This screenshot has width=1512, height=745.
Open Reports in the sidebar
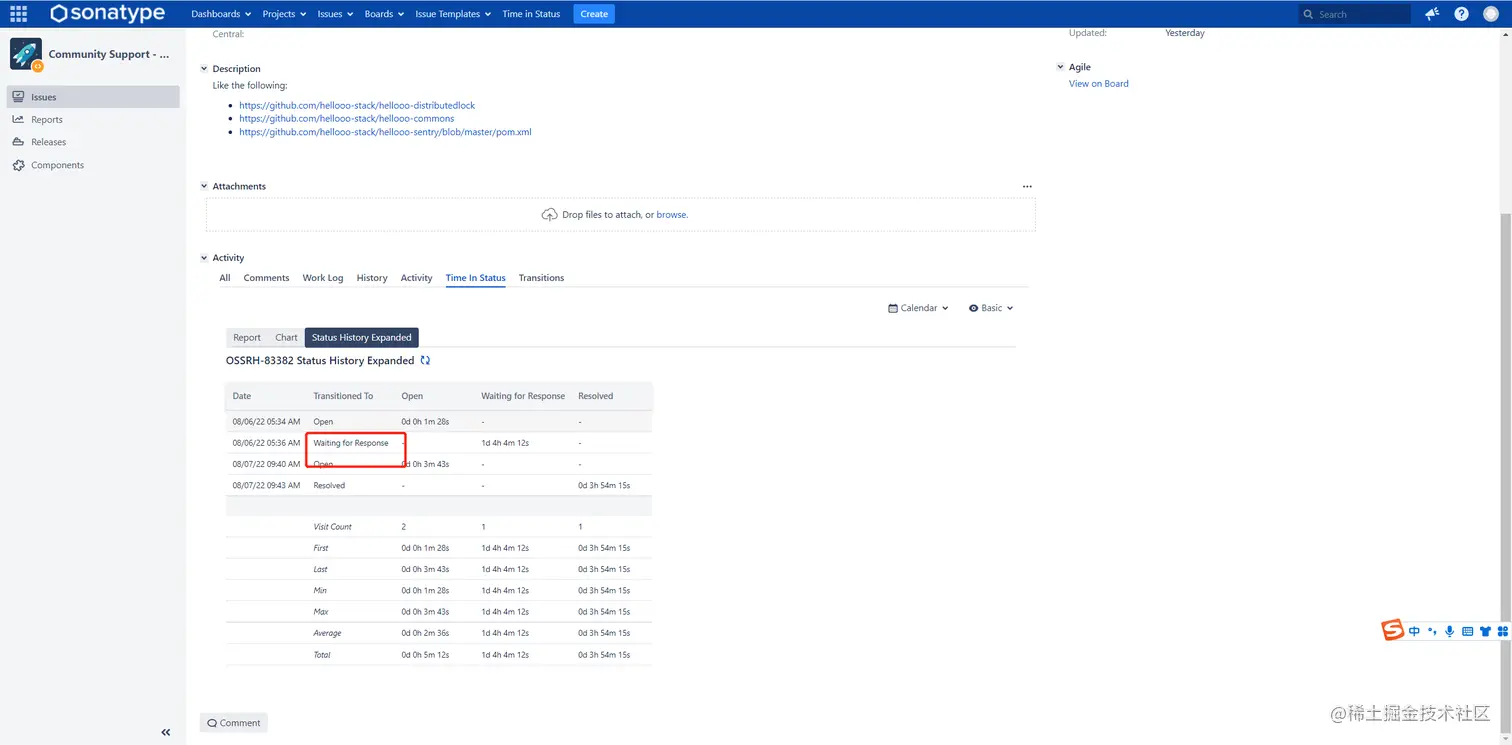click(93, 120)
